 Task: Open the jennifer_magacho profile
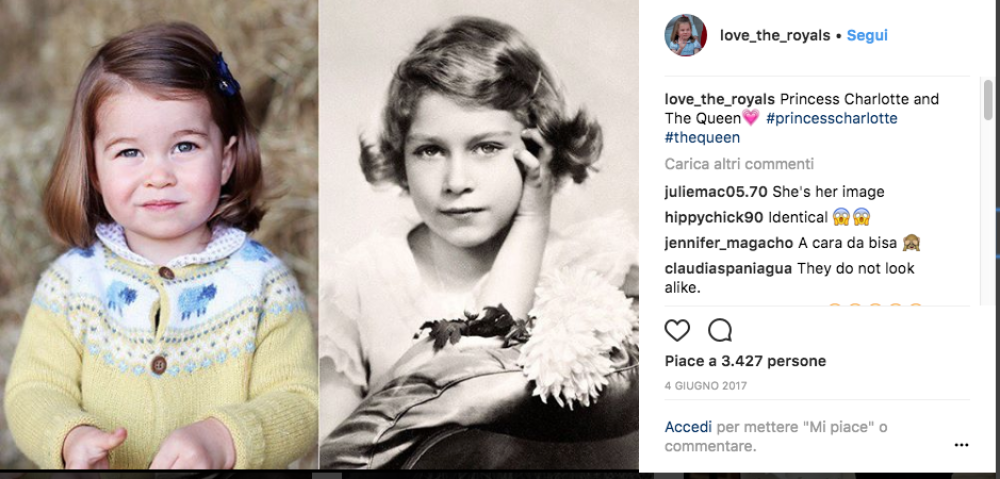pos(729,243)
